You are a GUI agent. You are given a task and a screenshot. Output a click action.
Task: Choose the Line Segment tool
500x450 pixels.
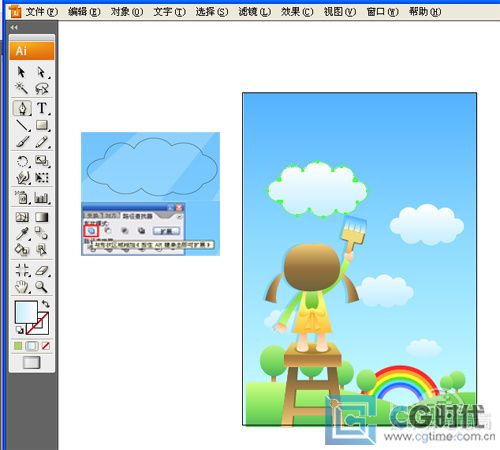click(22, 125)
